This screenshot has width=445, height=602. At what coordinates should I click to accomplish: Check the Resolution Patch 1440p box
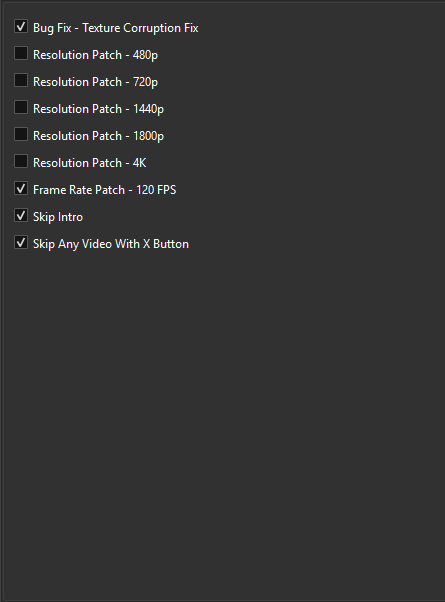point(21,108)
